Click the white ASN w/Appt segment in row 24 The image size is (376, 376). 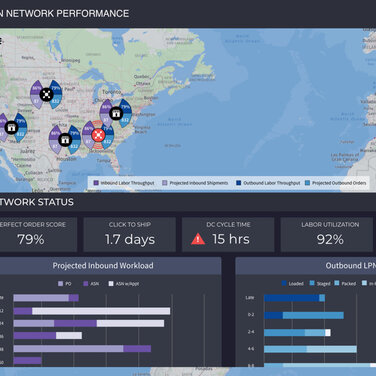[130, 323]
